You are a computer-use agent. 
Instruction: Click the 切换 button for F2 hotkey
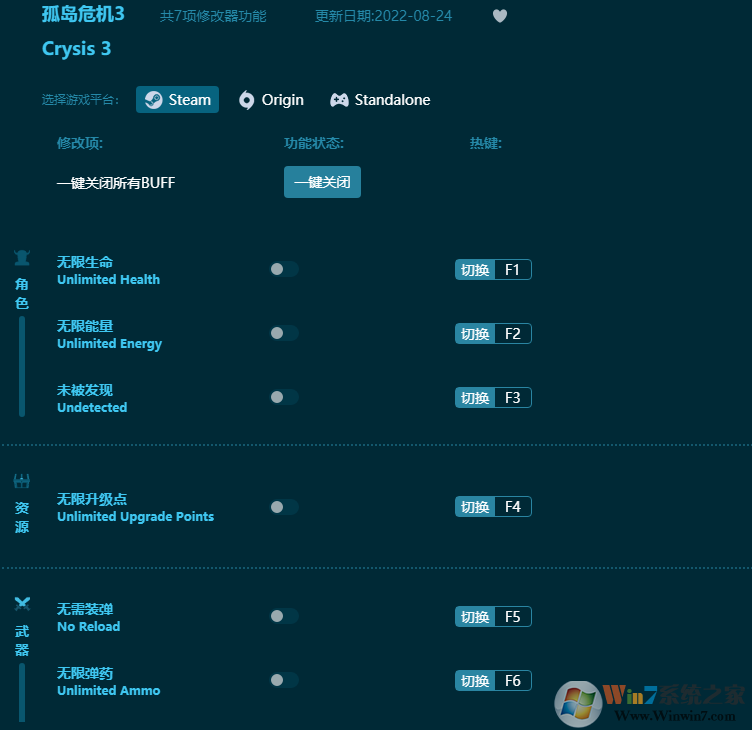point(475,334)
